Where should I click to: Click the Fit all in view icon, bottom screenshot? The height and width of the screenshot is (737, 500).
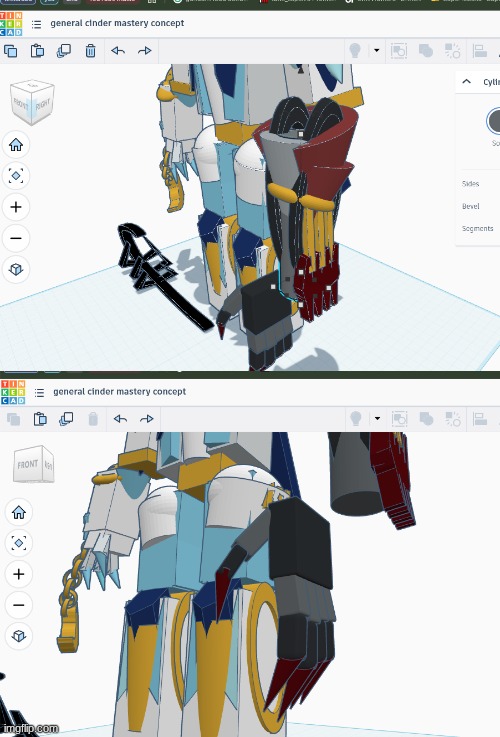point(19,543)
